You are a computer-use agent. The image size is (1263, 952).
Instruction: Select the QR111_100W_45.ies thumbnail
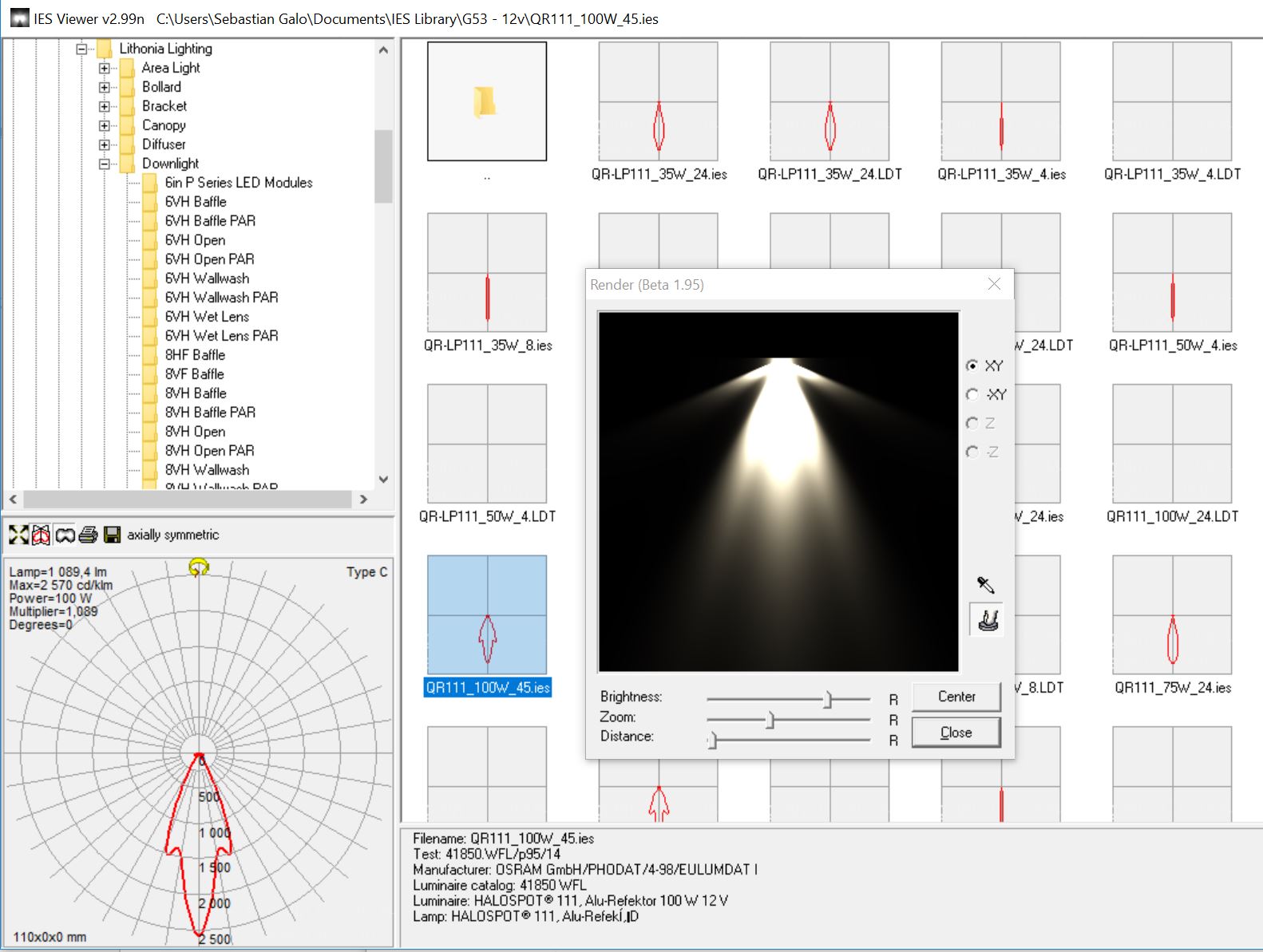coord(487,614)
